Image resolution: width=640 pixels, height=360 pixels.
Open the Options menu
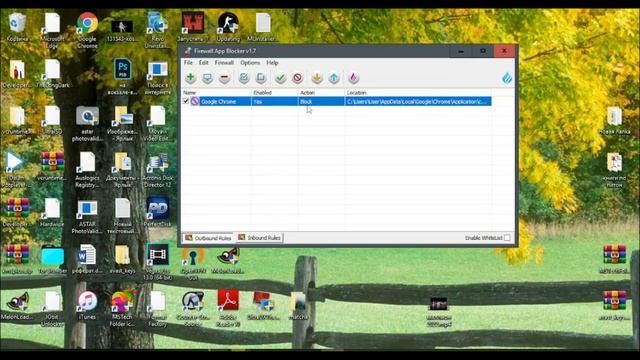pyautogui.click(x=250, y=63)
